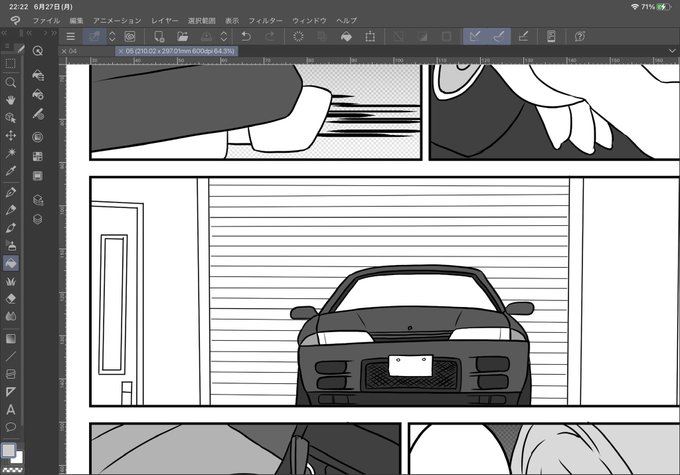Viewport: 680px width, 475px height.
Task: Select the Ruler triangle tool
Action: 10,392
